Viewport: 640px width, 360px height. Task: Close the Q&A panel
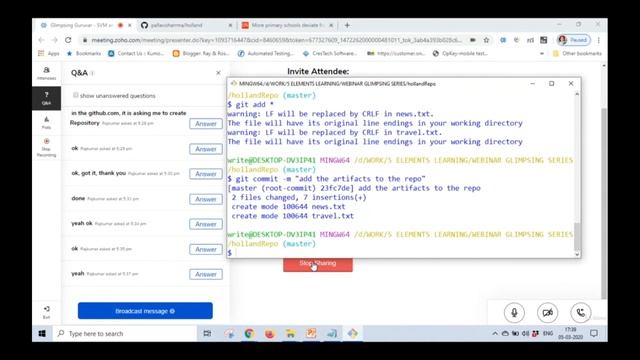(x=218, y=73)
